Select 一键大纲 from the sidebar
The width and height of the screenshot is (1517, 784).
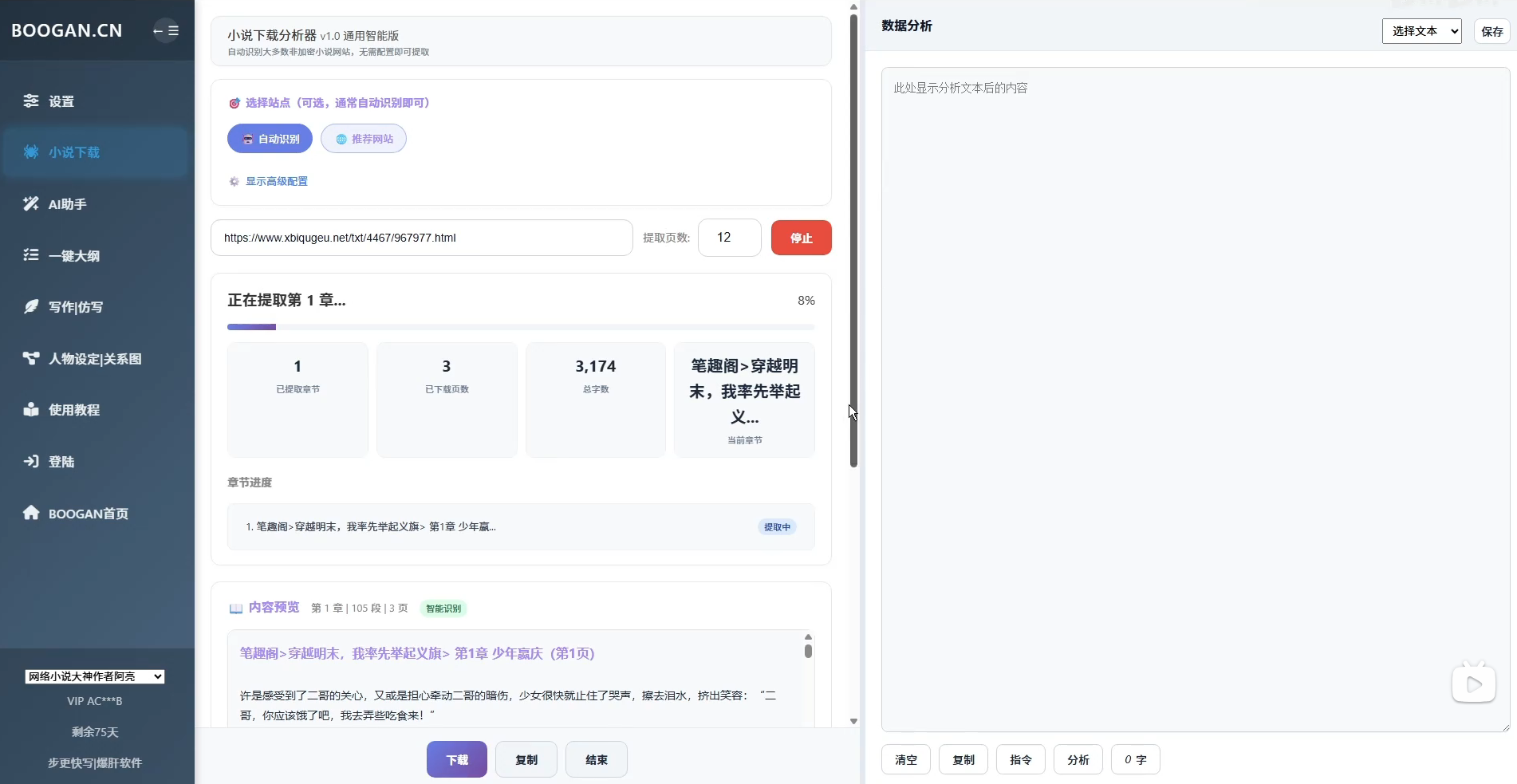tap(96, 255)
